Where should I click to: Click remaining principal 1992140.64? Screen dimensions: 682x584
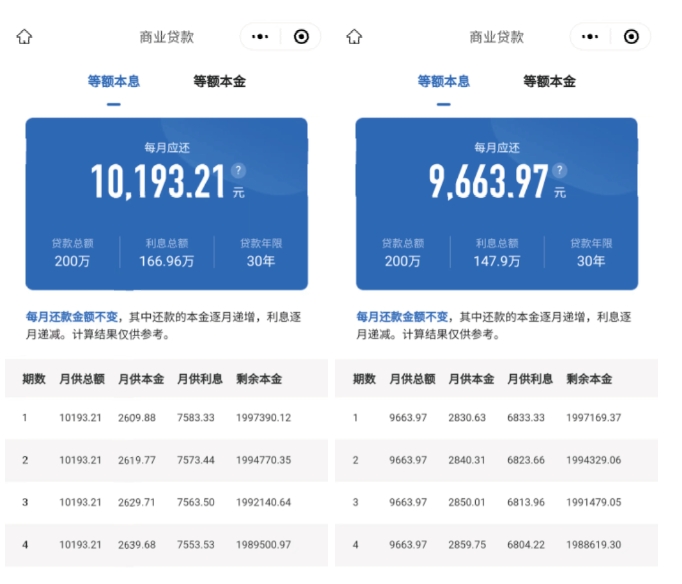[264, 502]
